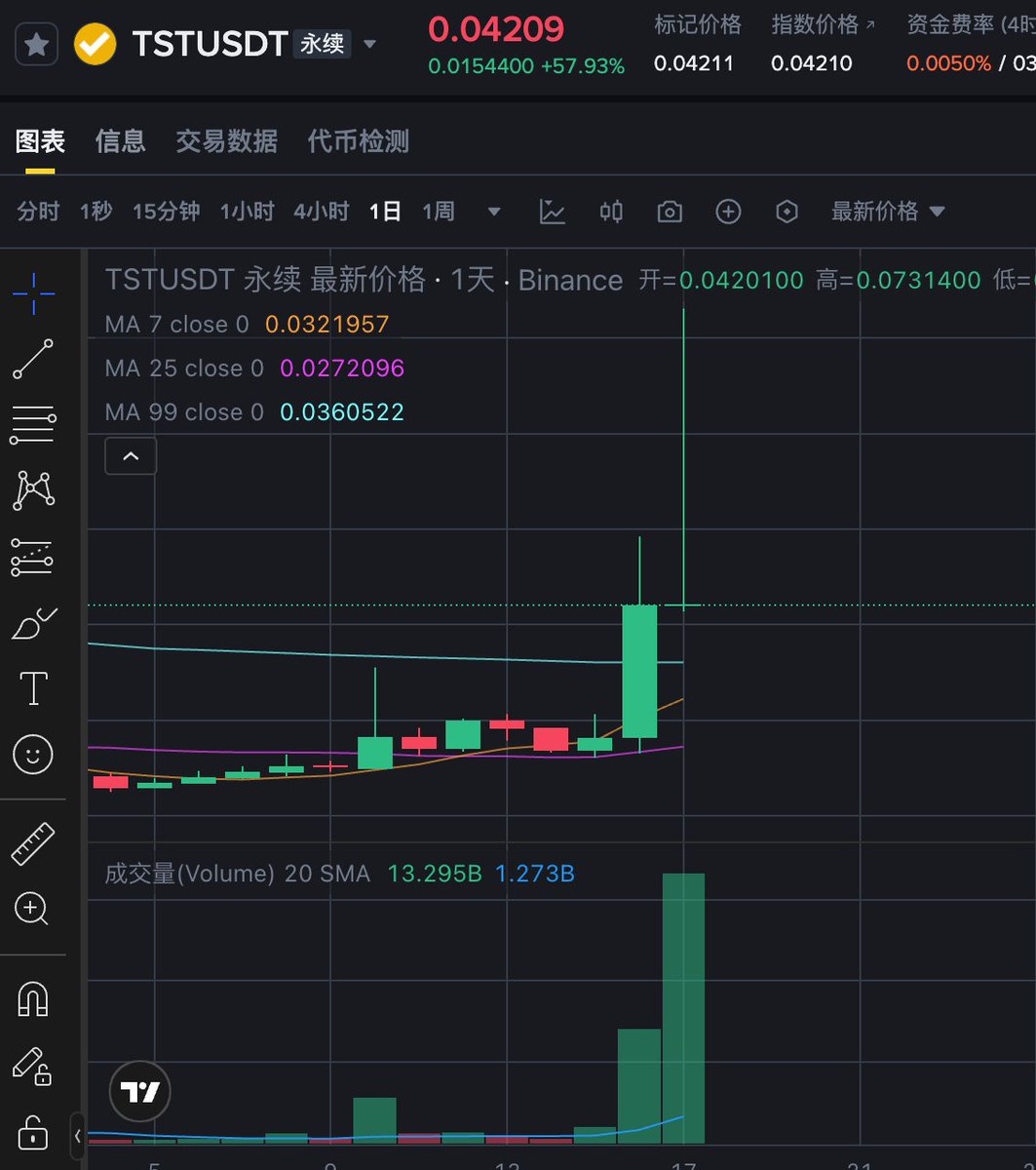The height and width of the screenshot is (1170, 1036).
Task: Select the 1秒 interval
Action: 96,212
